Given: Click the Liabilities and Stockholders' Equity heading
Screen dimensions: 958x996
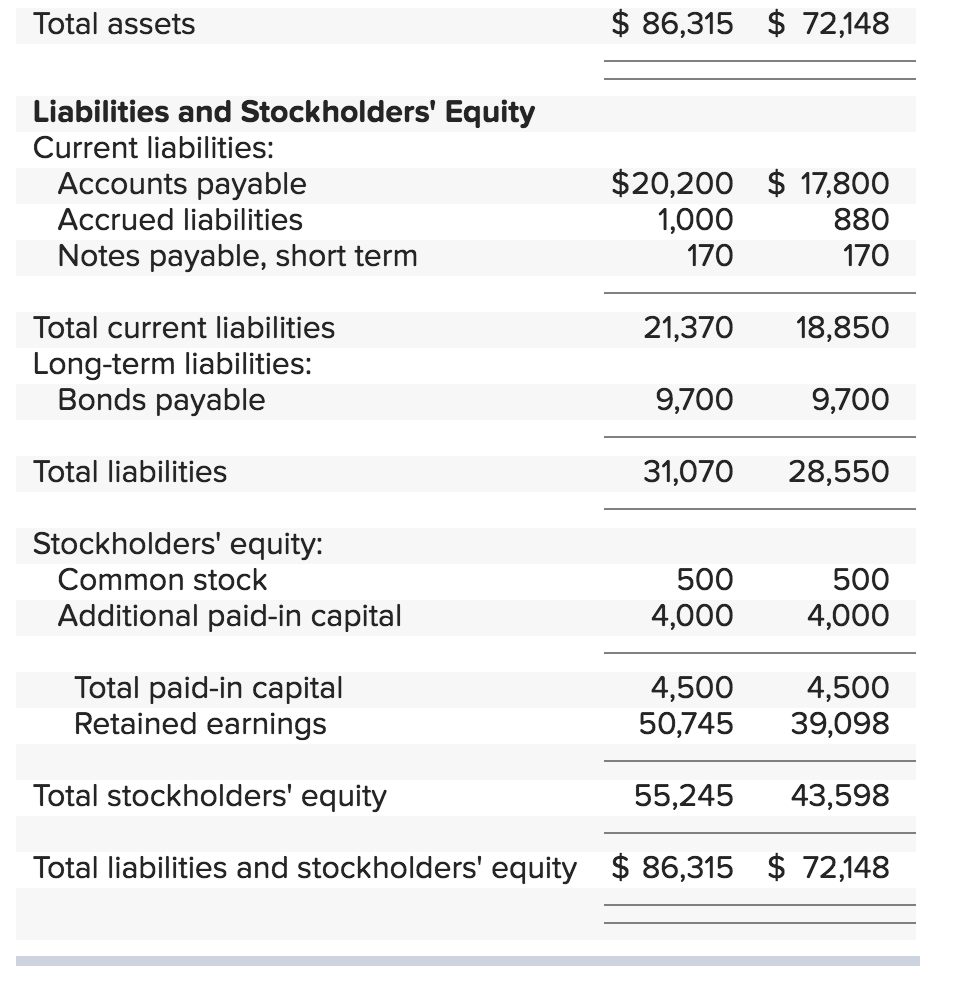Looking at the screenshot, I should click(x=284, y=112).
